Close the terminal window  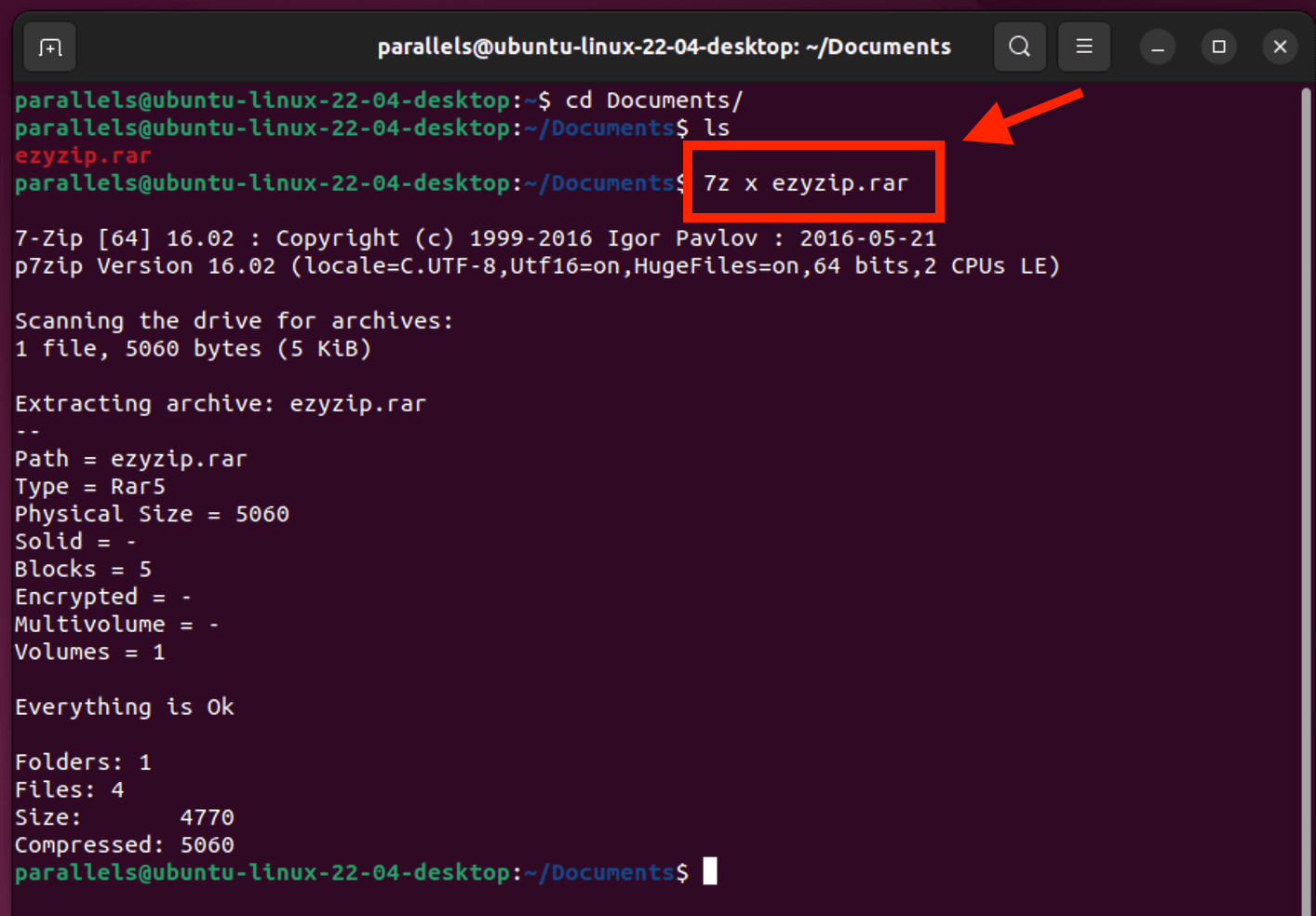[1280, 47]
